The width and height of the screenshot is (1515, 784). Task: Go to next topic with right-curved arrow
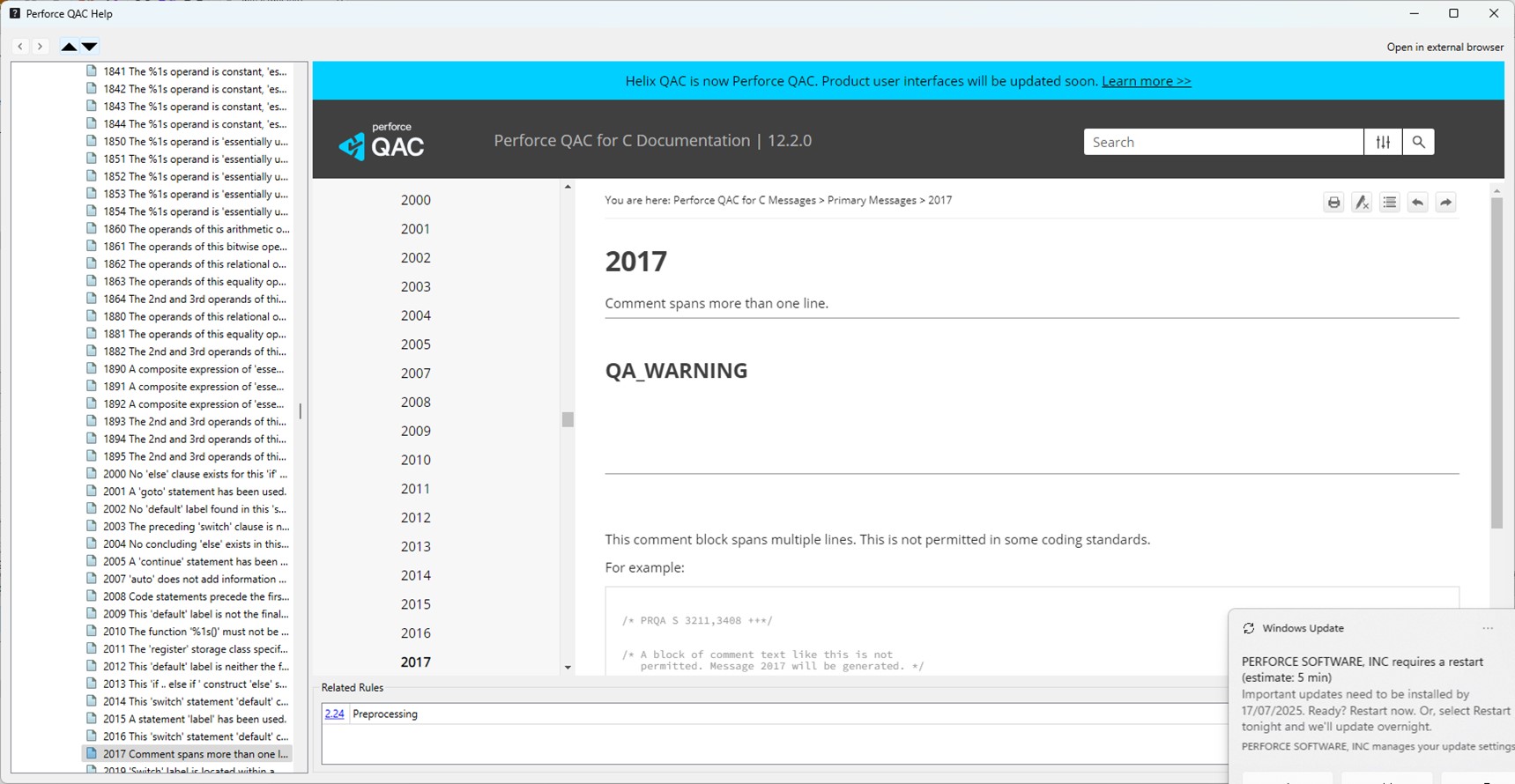click(x=1445, y=203)
